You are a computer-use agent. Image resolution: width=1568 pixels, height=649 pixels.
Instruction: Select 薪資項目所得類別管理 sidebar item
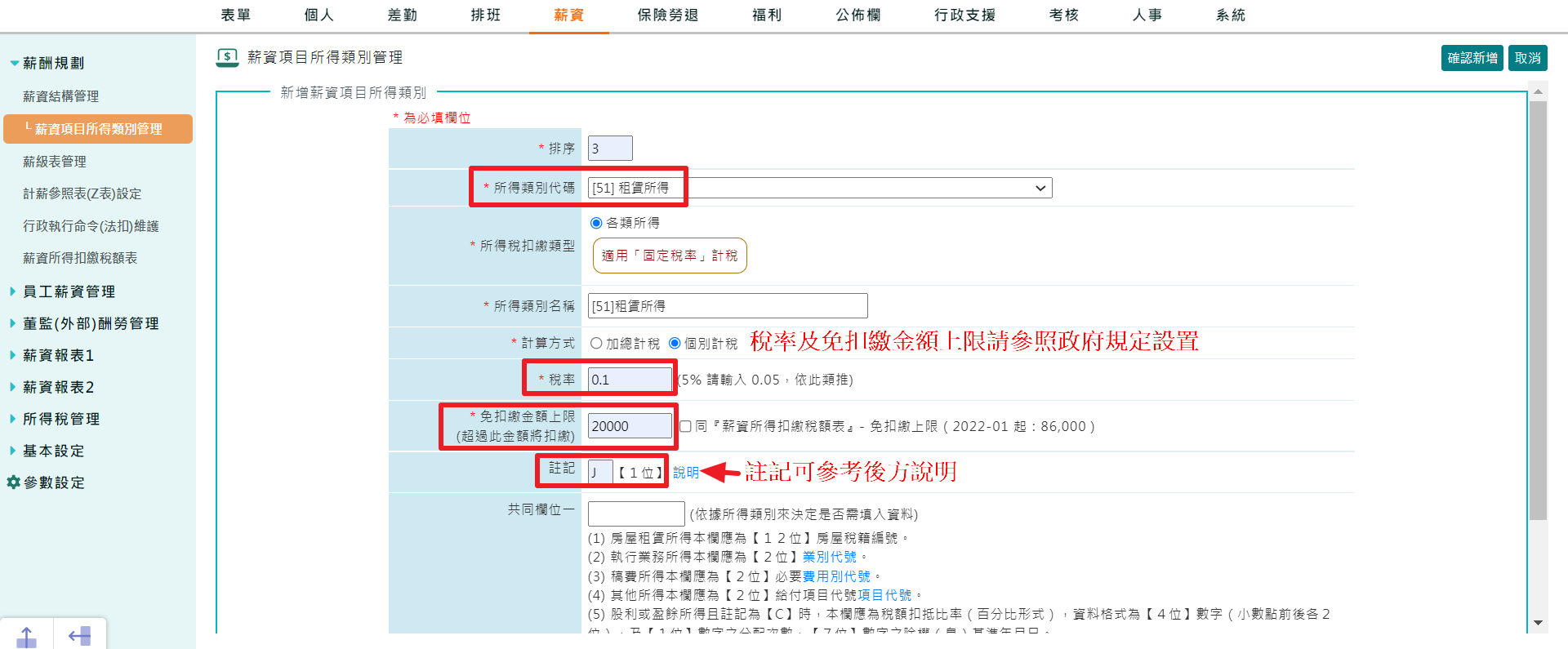click(98, 129)
